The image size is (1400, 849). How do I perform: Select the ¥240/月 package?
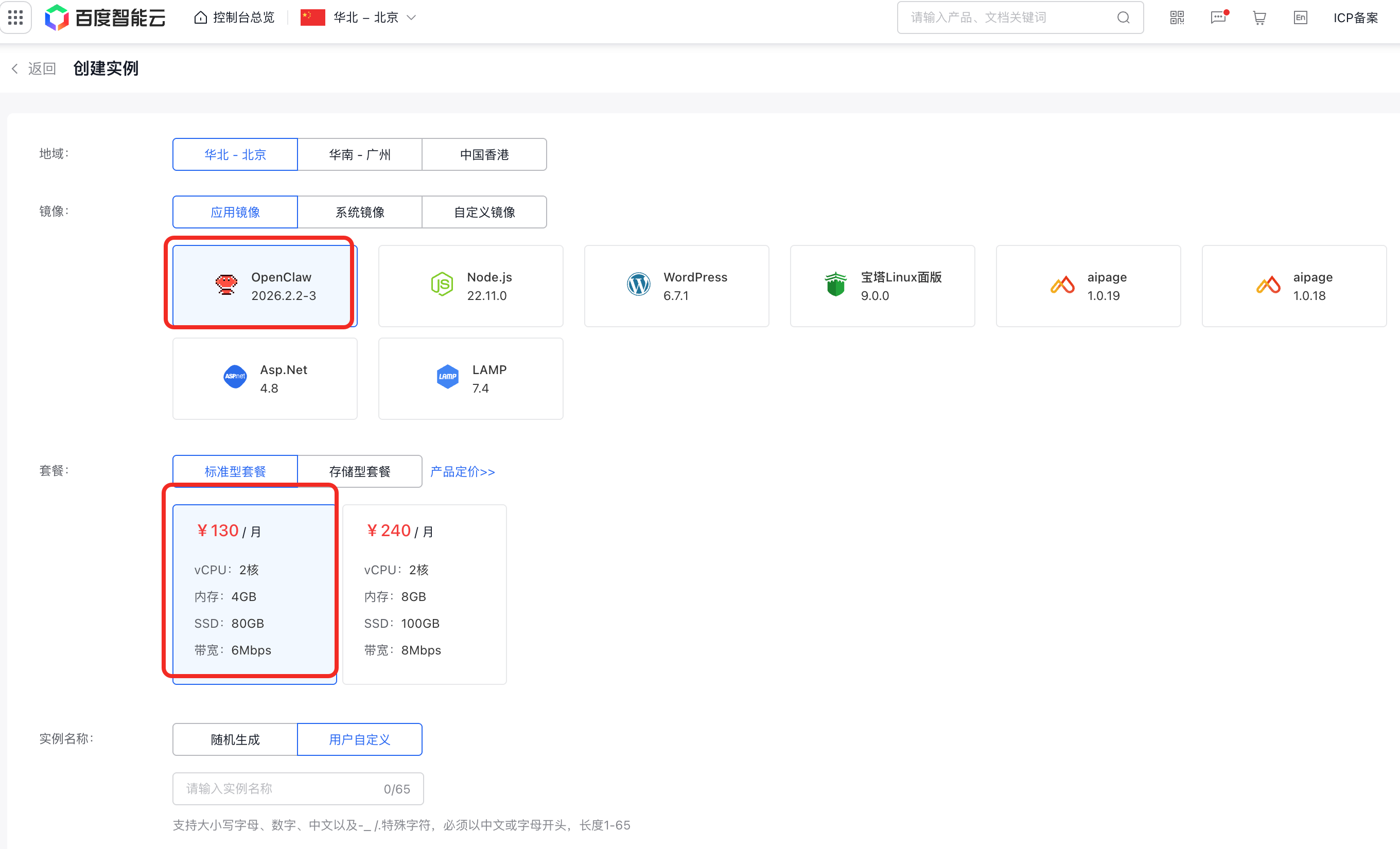424,594
